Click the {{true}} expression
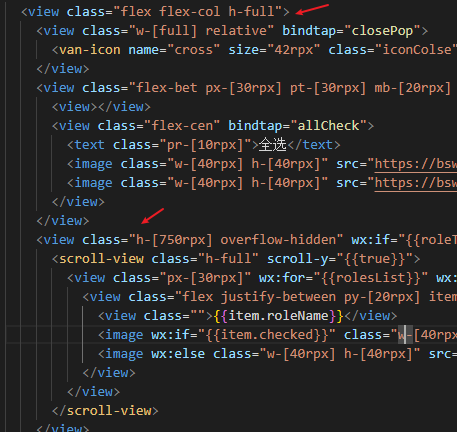The image size is (457, 432). 375,259
